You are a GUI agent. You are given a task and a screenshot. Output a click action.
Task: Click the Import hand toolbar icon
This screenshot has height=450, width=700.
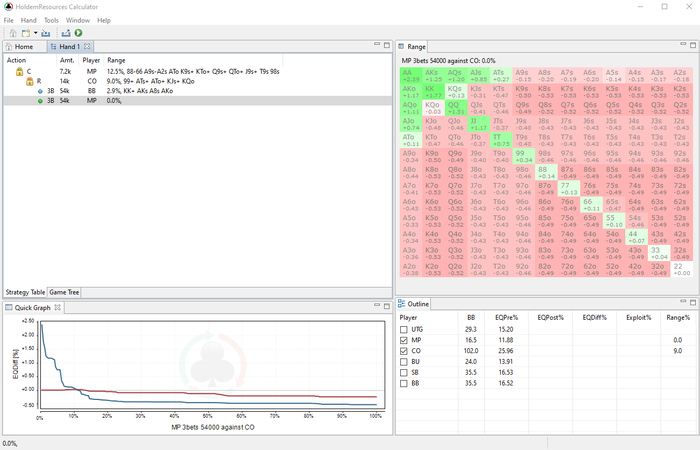[46, 33]
